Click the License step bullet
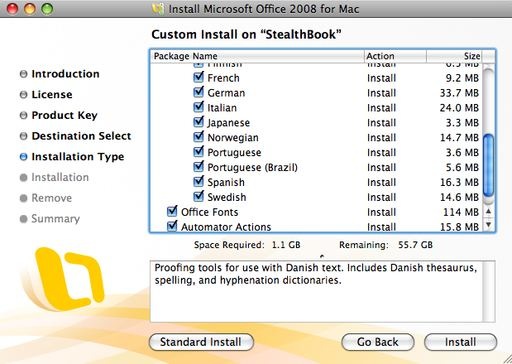 pos(23,95)
